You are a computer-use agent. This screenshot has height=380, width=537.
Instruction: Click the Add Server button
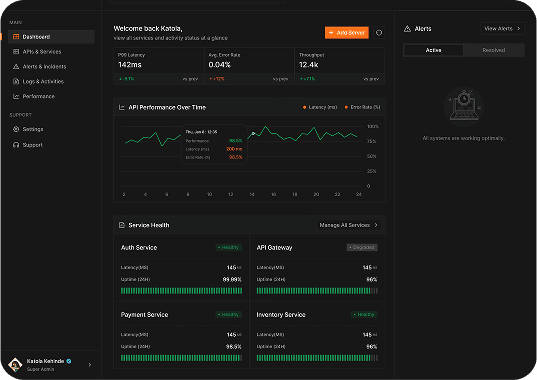(347, 33)
